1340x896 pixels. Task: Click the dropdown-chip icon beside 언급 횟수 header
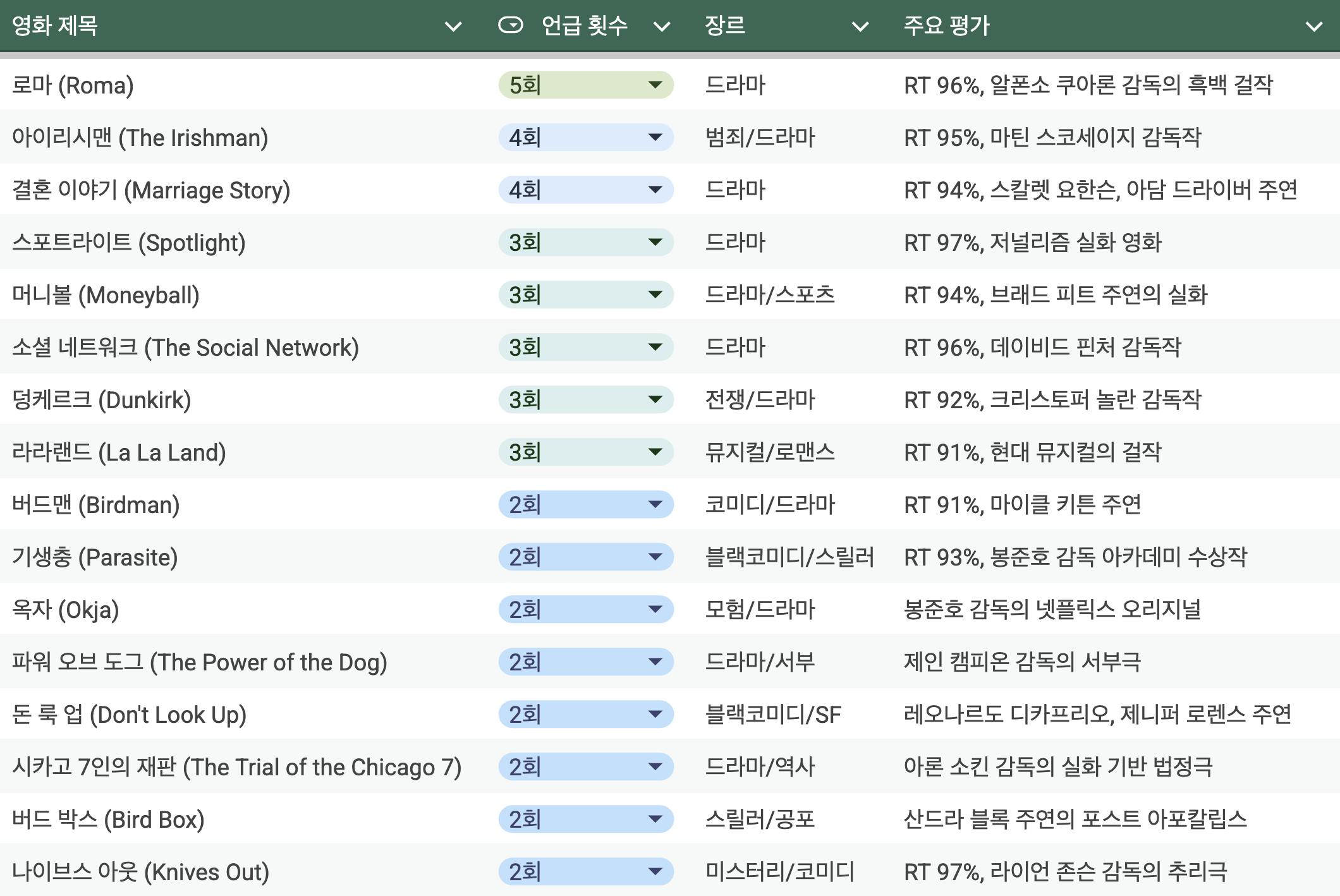click(511, 25)
